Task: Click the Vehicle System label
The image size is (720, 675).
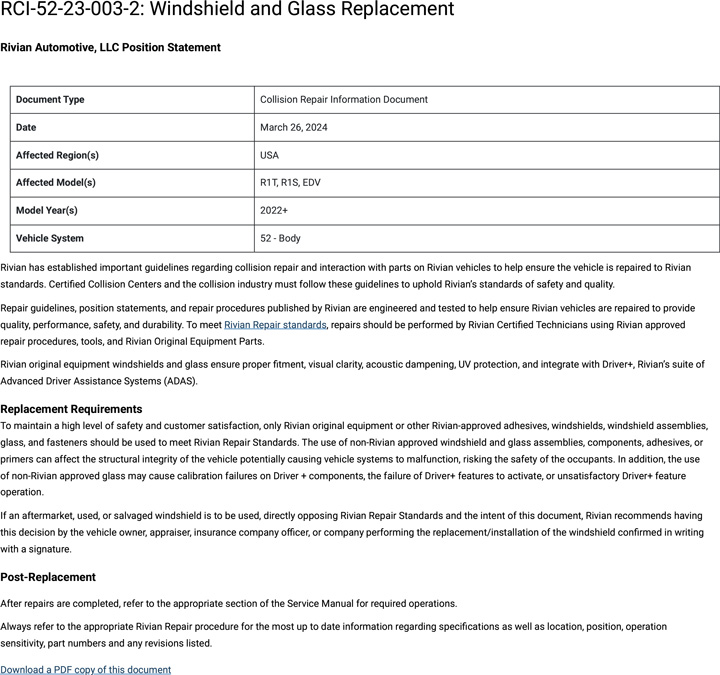Action: point(50,239)
